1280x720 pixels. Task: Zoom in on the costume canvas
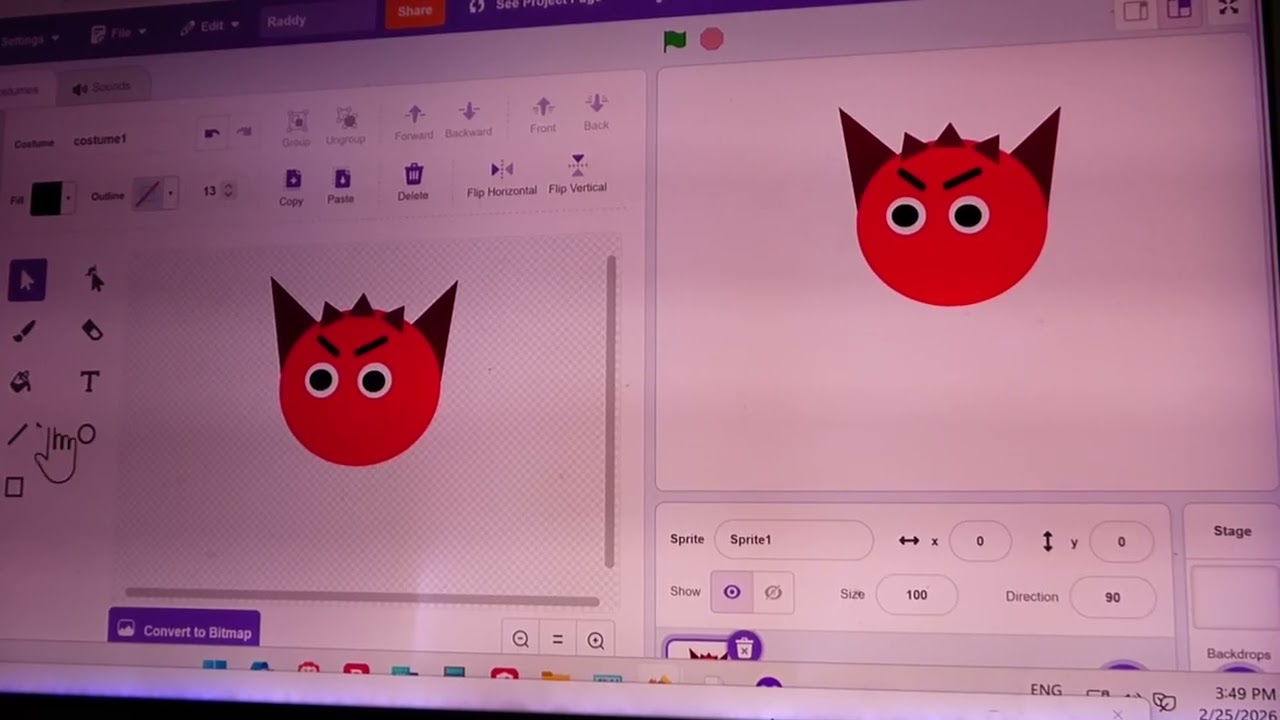(596, 640)
